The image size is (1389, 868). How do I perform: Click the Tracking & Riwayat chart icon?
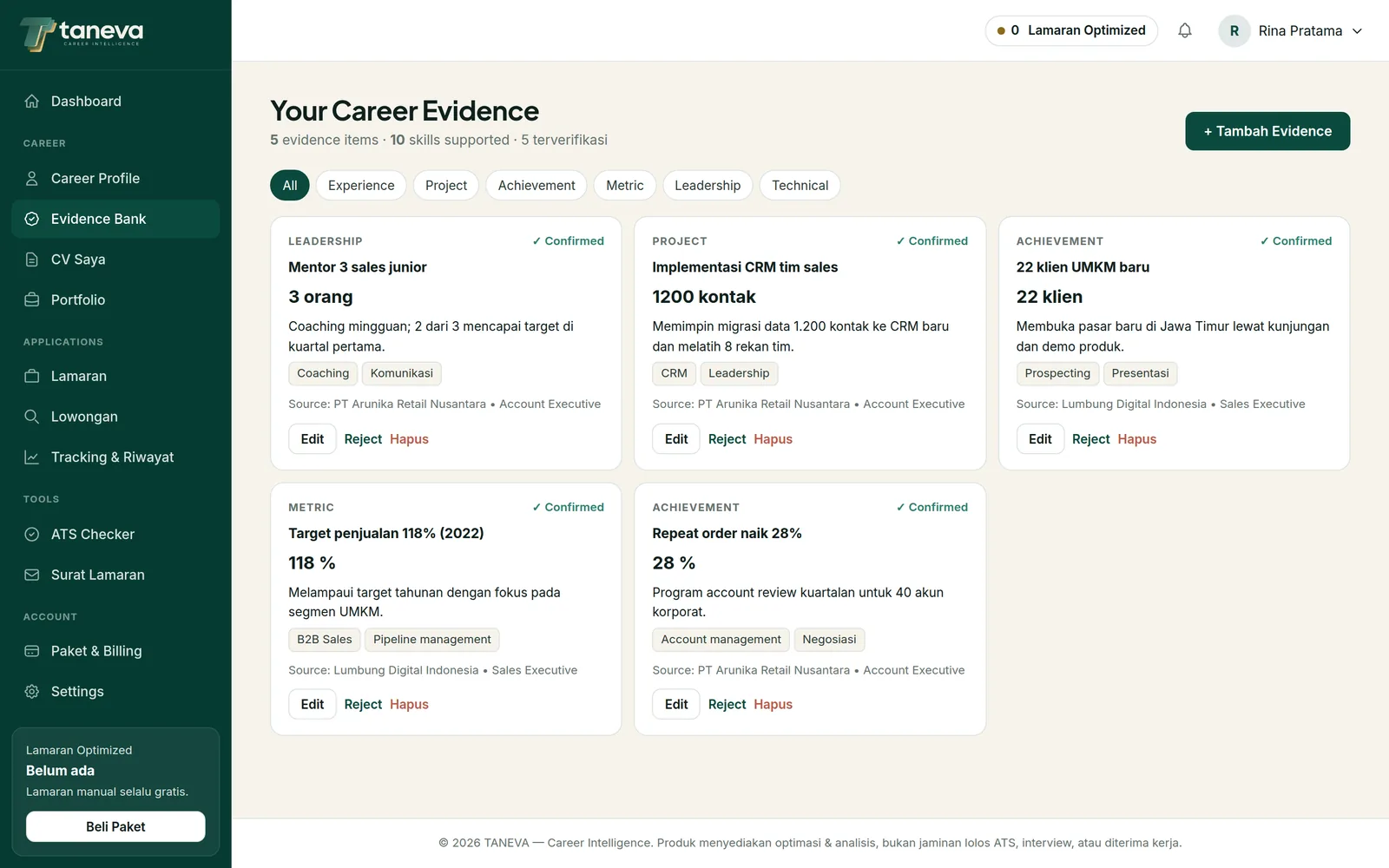pos(32,457)
